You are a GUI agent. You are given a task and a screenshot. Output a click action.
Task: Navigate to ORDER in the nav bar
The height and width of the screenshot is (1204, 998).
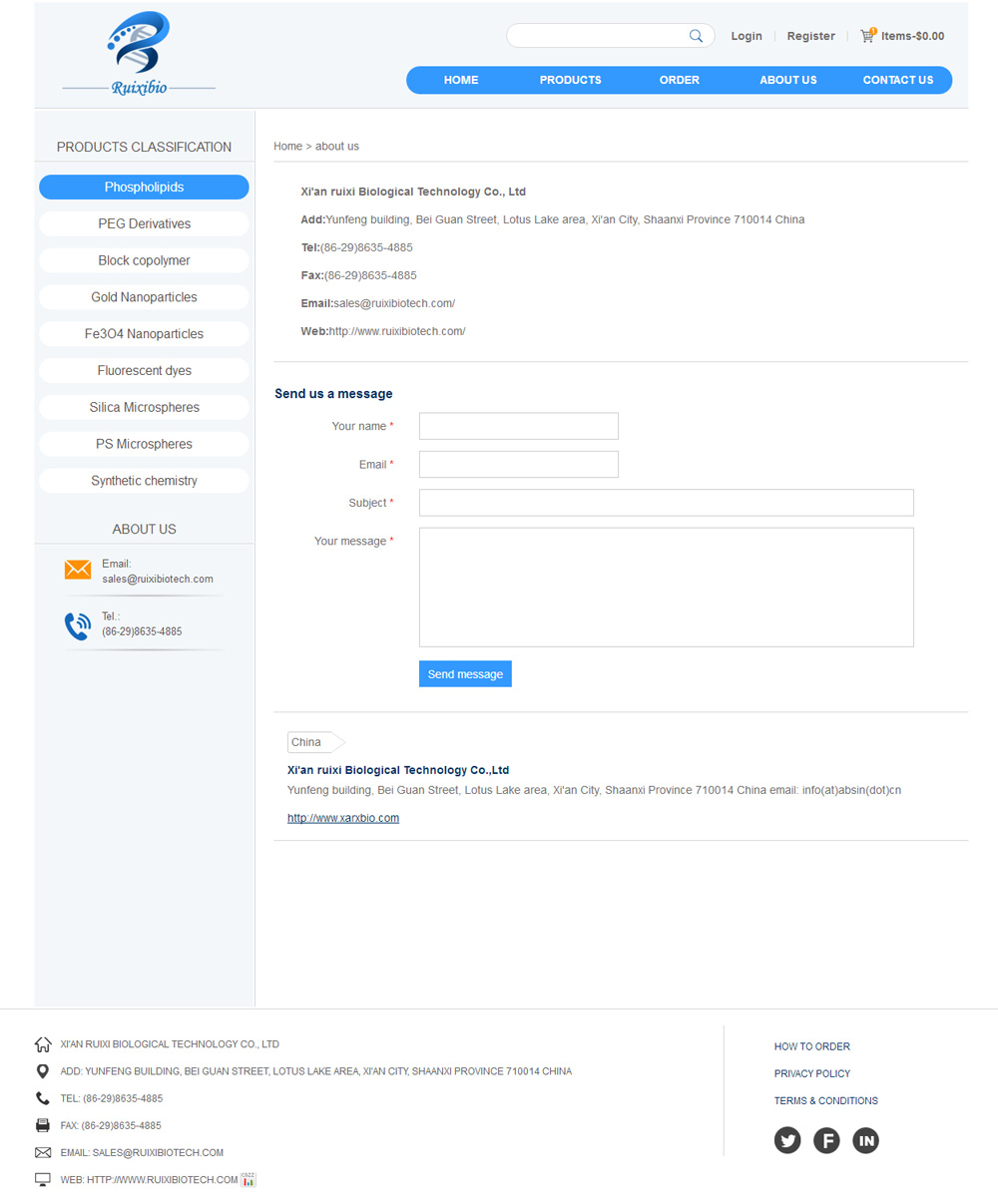679,80
